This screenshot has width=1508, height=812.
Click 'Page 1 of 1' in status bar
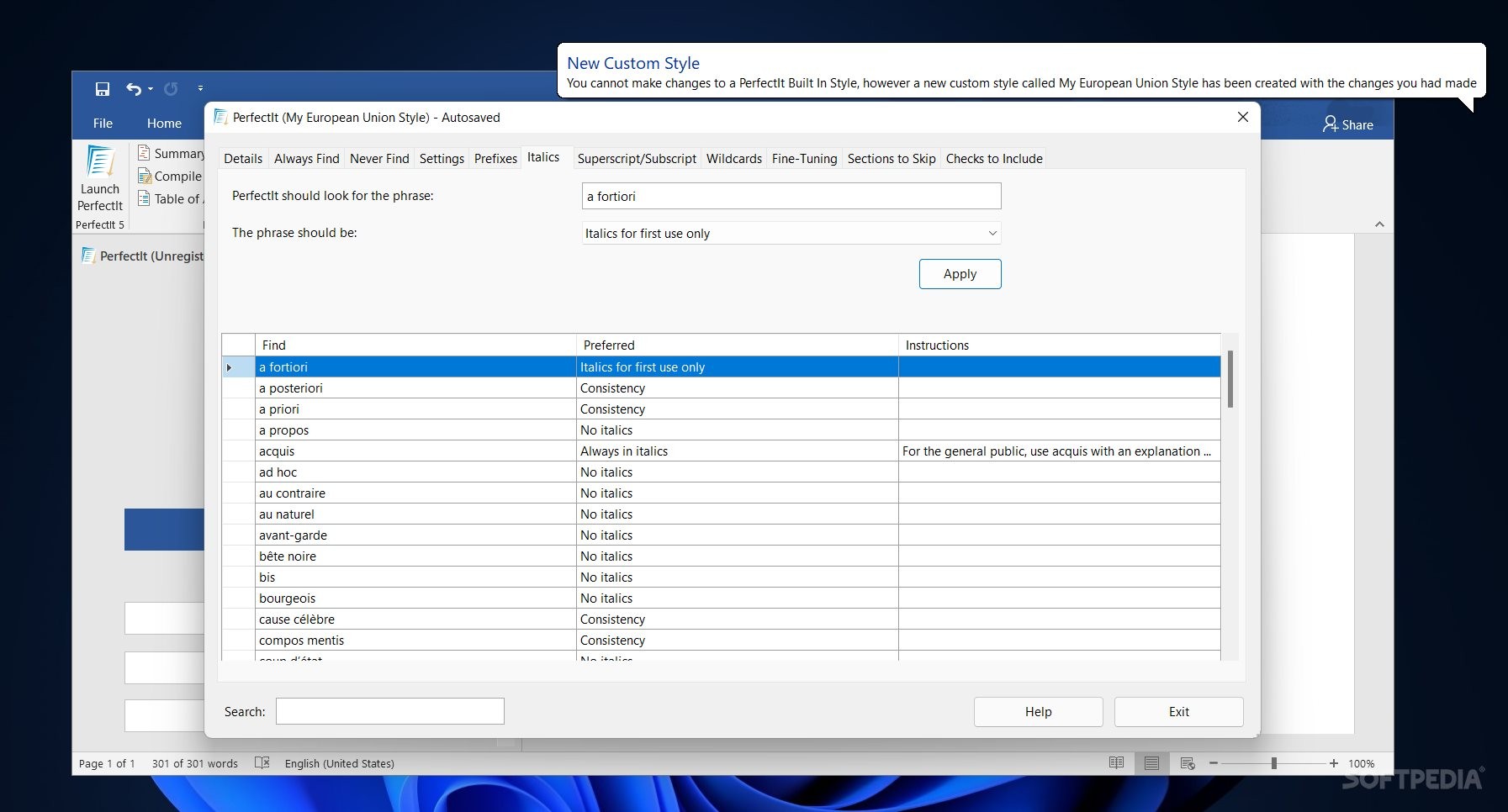(x=107, y=763)
